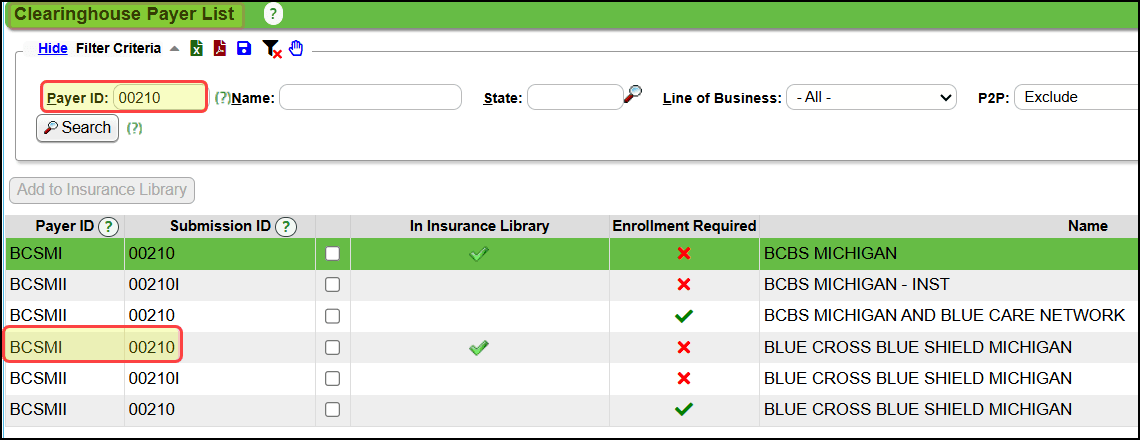Click the blue save filter icon
The image size is (1140, 440).
(x=244, y=48)
